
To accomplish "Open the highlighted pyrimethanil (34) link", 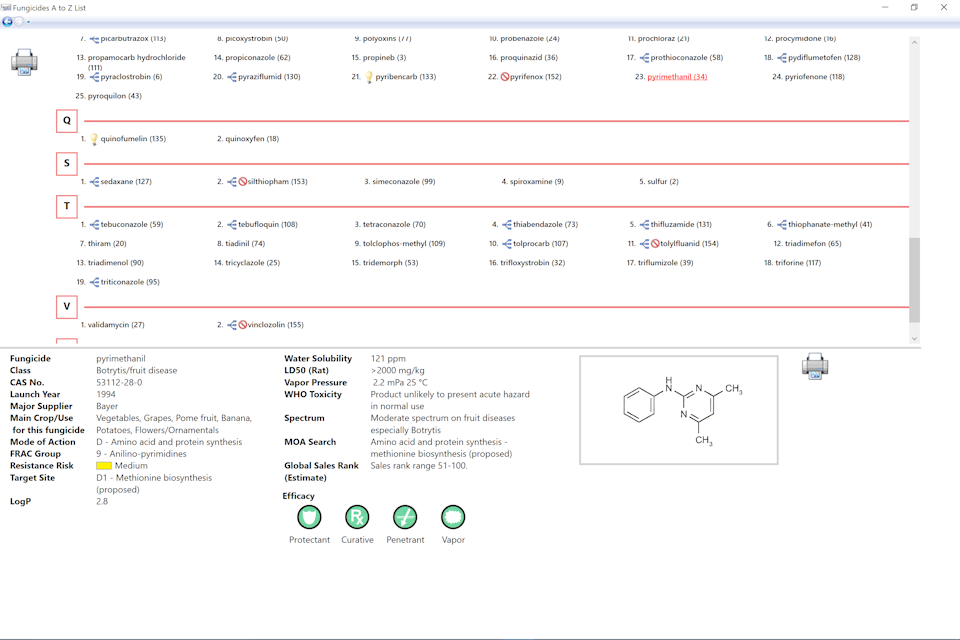I will (x=677, y=77).
